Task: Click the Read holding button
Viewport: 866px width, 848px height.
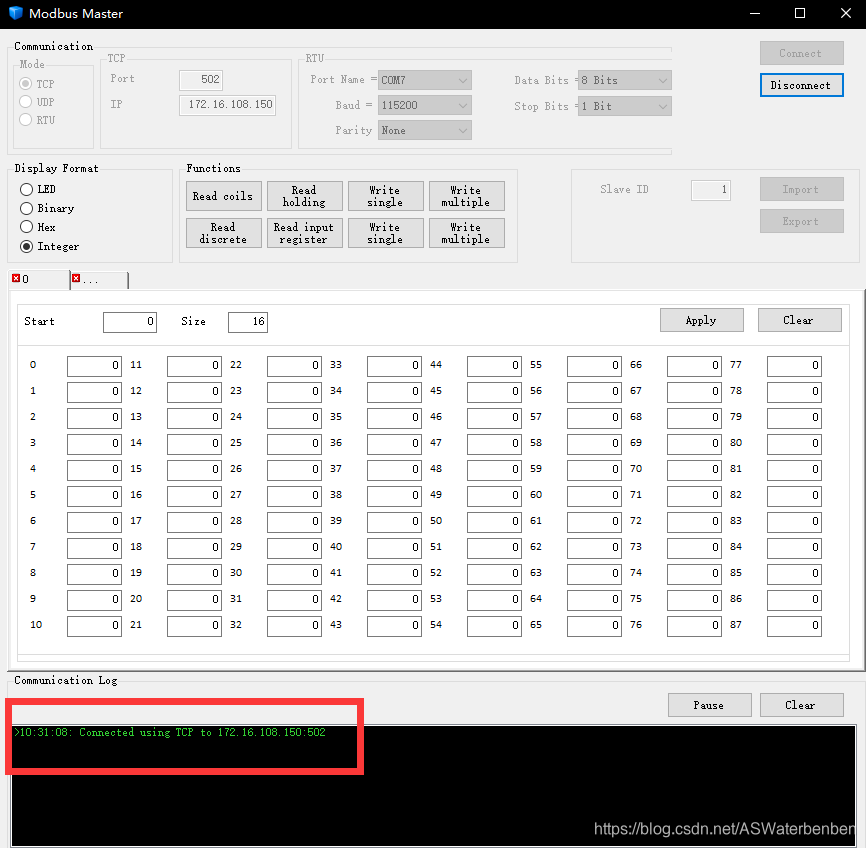Action: click(x=305, y=196)
